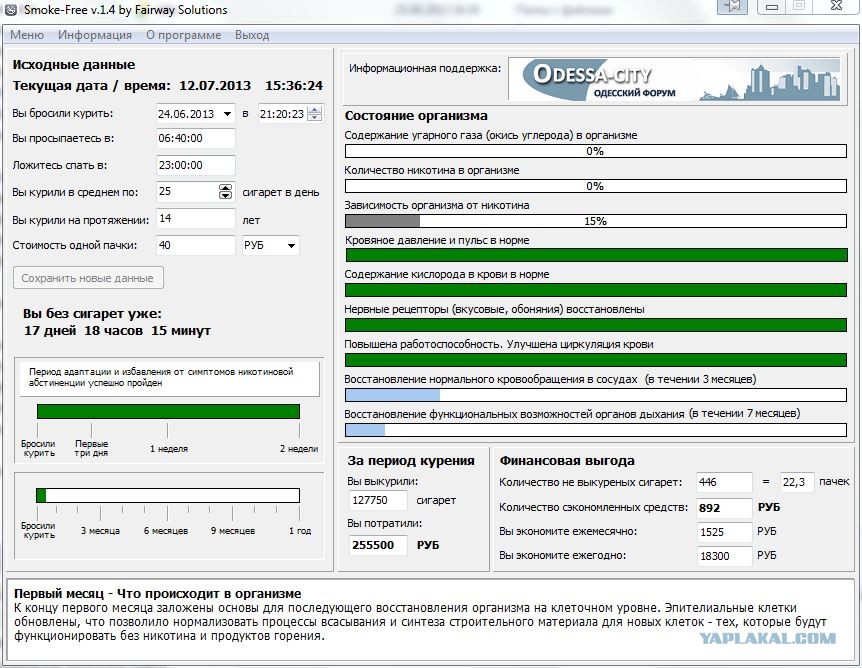
Task: Click the bedtime field 23:00:00
Action: (196, 165)
